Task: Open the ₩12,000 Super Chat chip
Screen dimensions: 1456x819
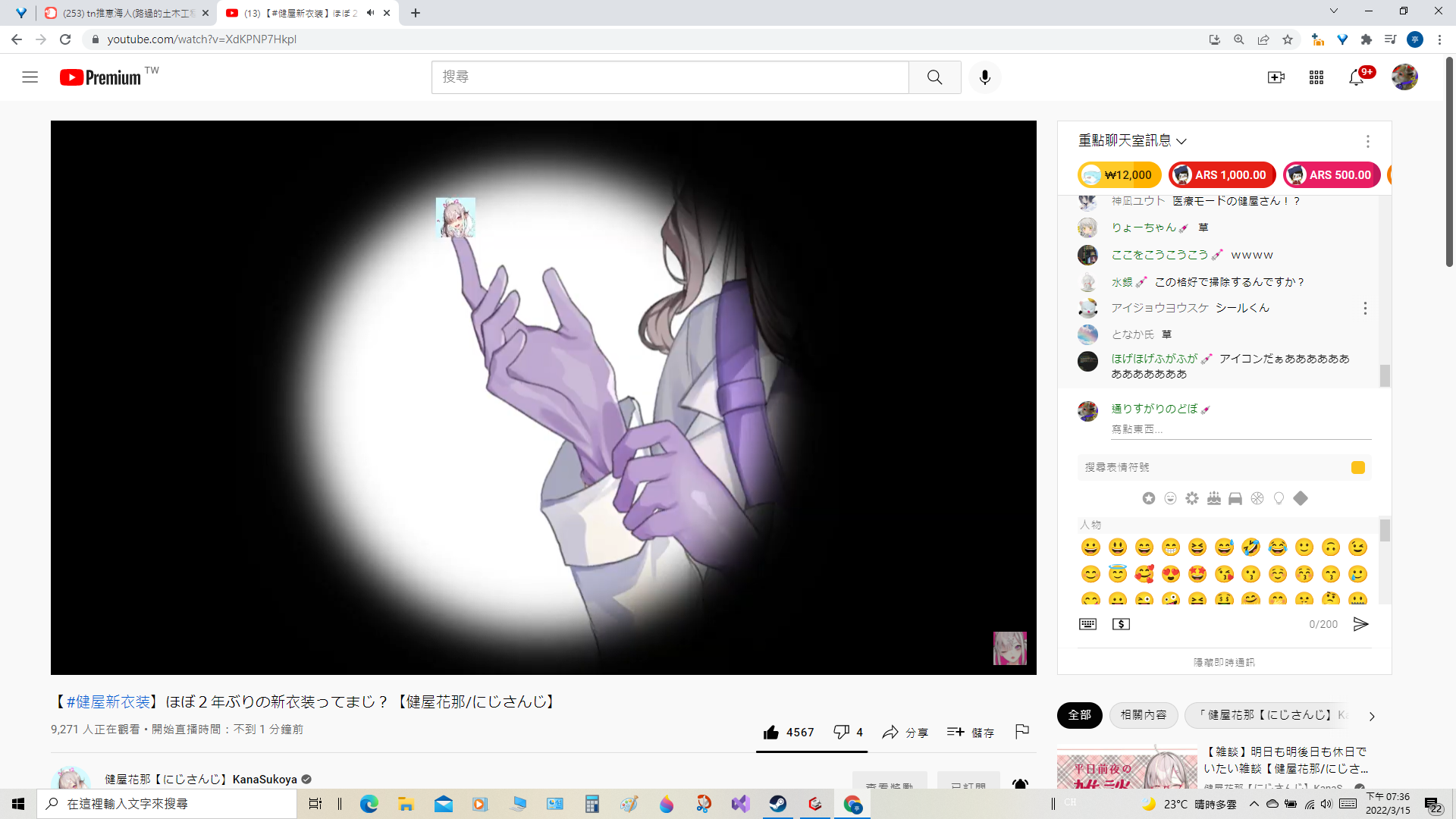Action: pyautogui.click(x=1119, y=175)
